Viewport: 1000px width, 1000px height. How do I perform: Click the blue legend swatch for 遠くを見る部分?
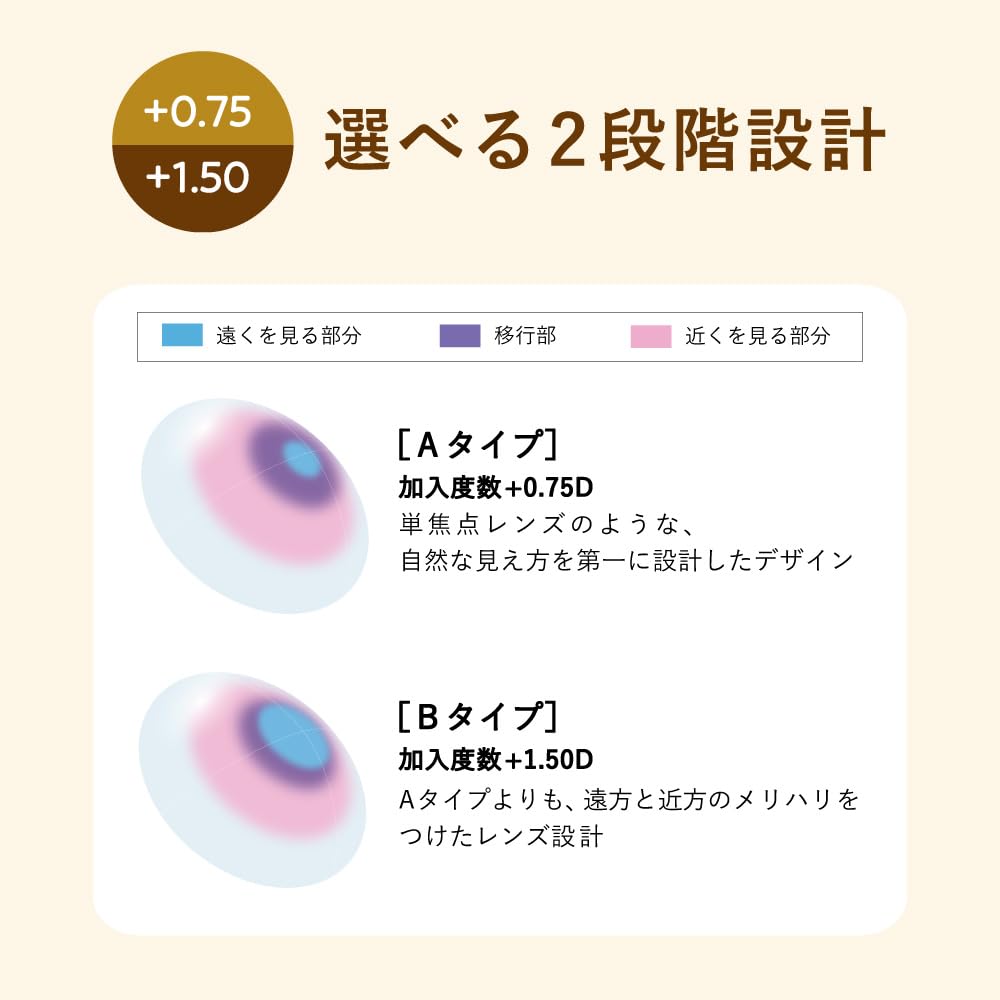(x=182, y=335)
